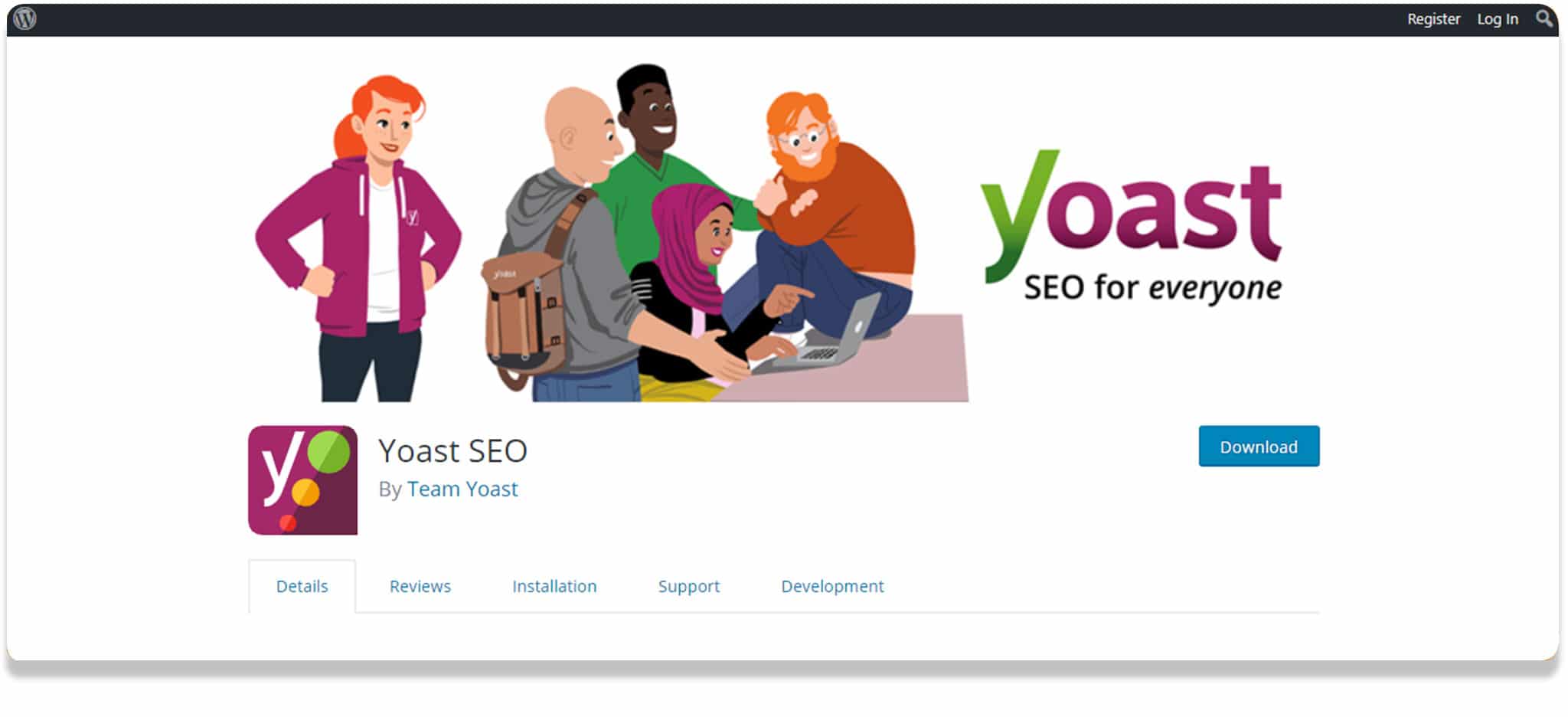
Task: Click the SEO for everyone tagline
Action: click(1153, 288)
